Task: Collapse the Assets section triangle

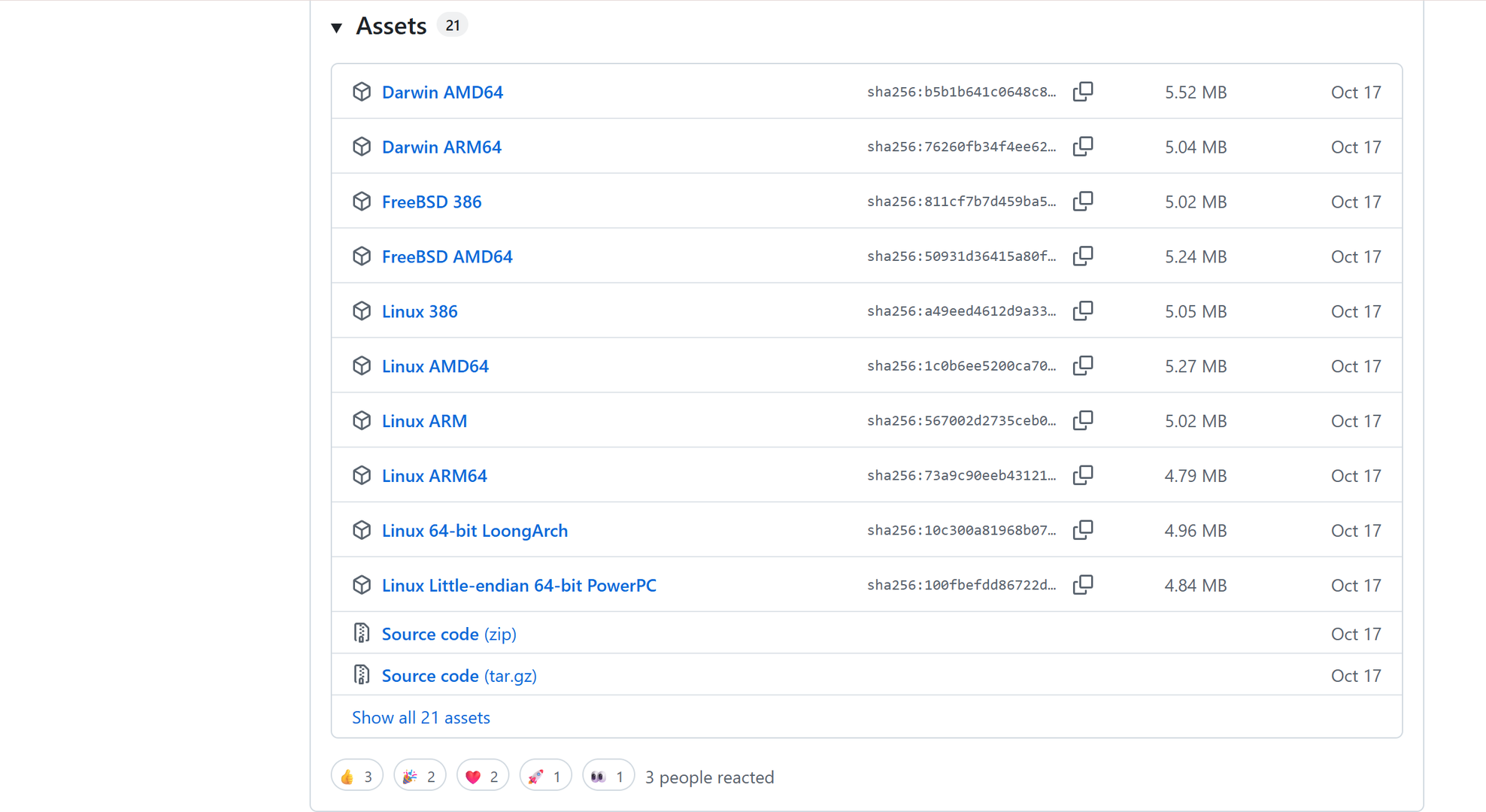Action: (x=337, y=28)
